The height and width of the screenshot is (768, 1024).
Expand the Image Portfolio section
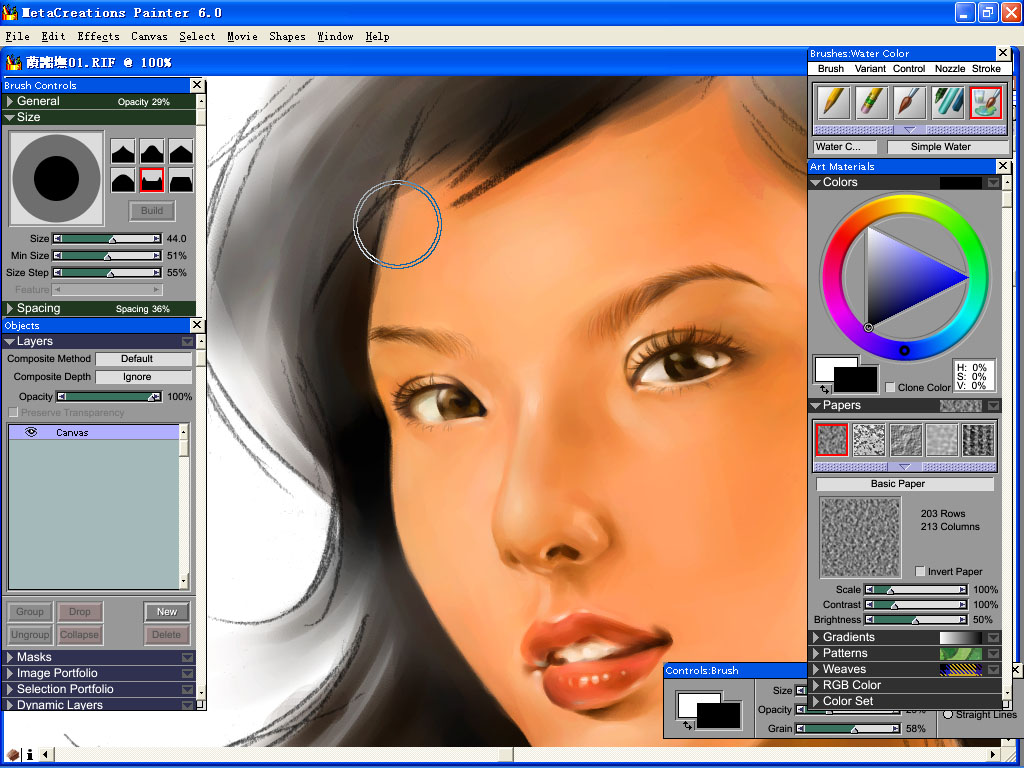coord(10,673)
